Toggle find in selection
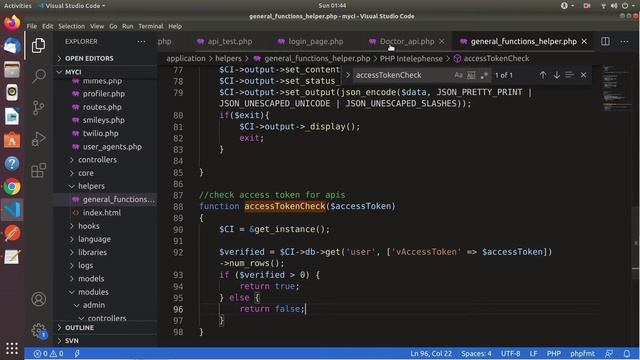Screen dimensions: 640x360 pos(569,75)
